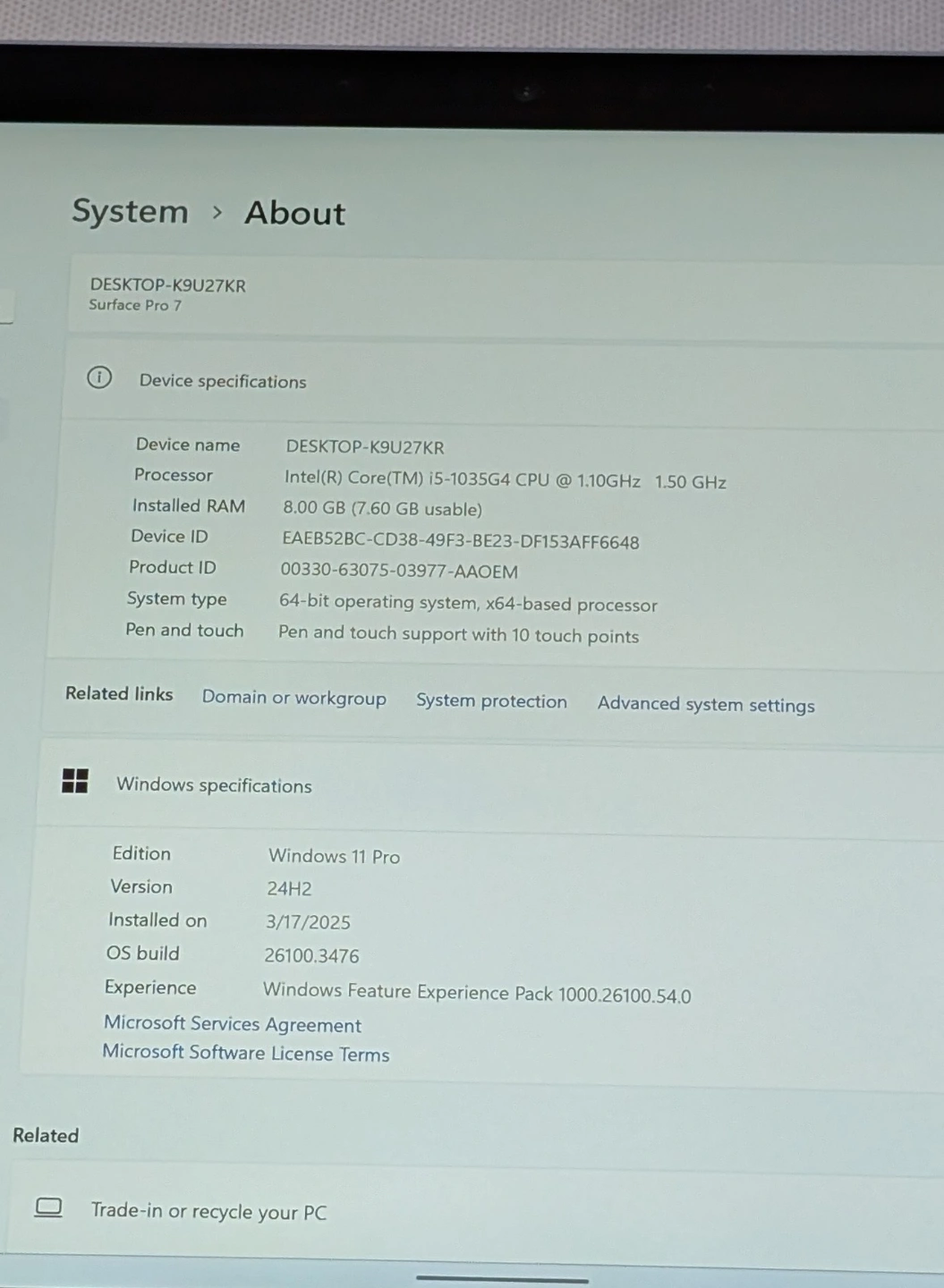
Task: Select the DESKTOP-K9U27KR name at page top
Action: click(x=168, y=285)
